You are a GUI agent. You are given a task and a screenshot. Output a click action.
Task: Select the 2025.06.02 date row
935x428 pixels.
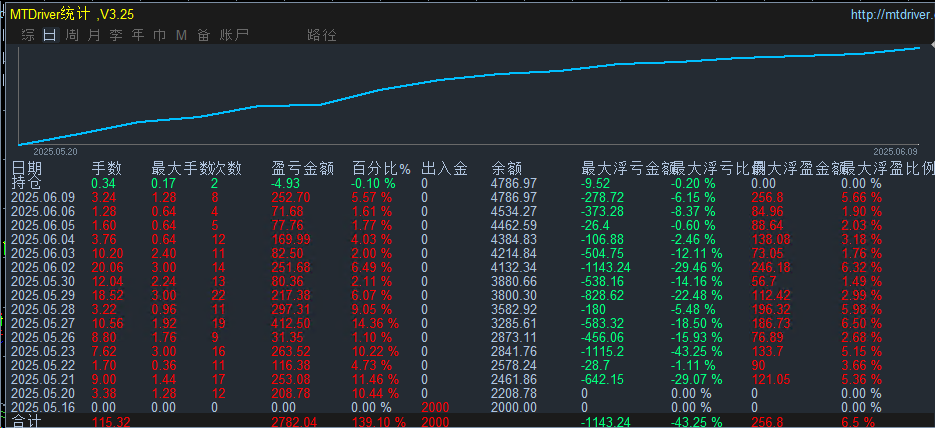click(44, 267)
